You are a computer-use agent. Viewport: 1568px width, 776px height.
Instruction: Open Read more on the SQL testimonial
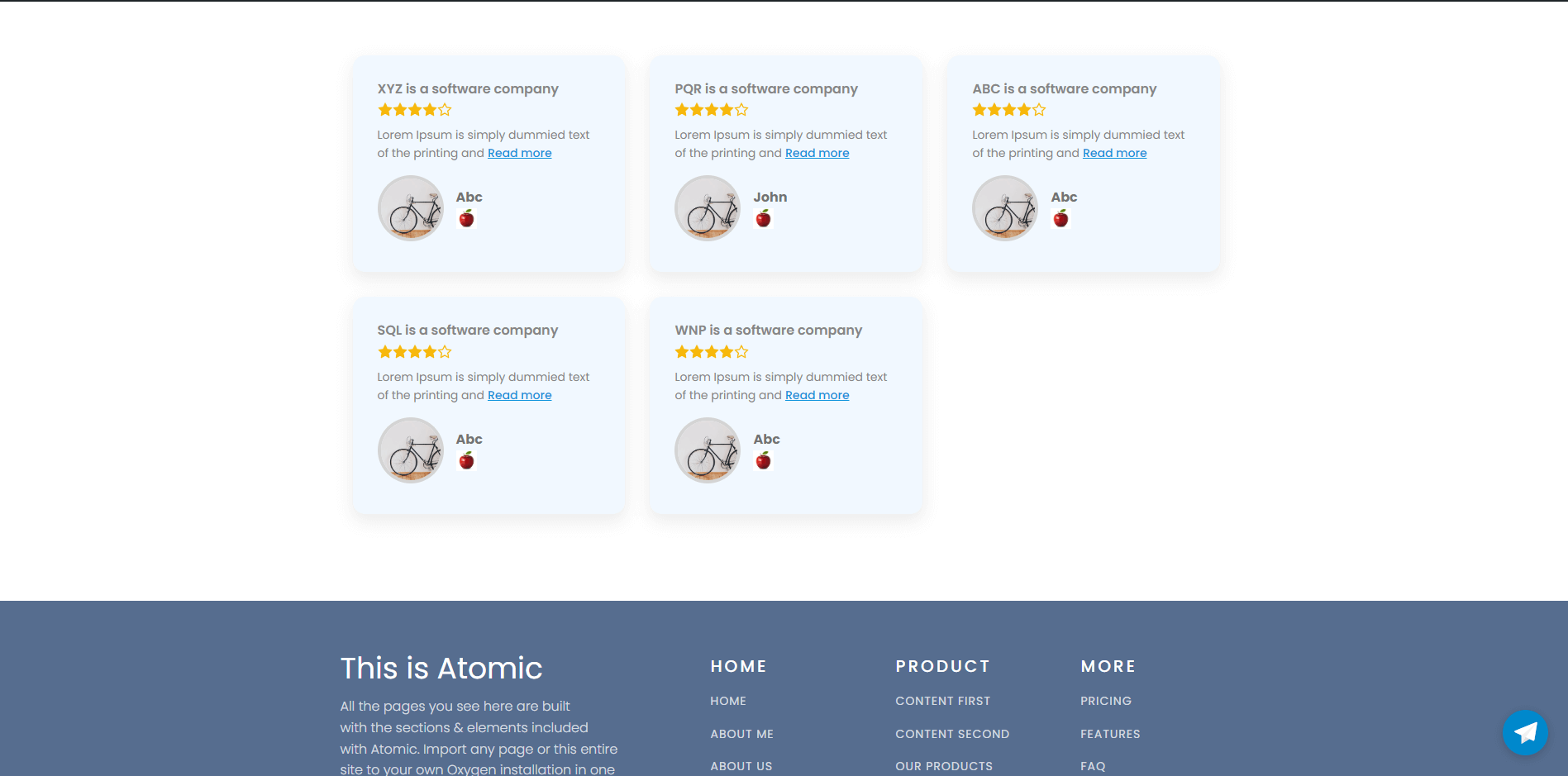click(519, 395)
